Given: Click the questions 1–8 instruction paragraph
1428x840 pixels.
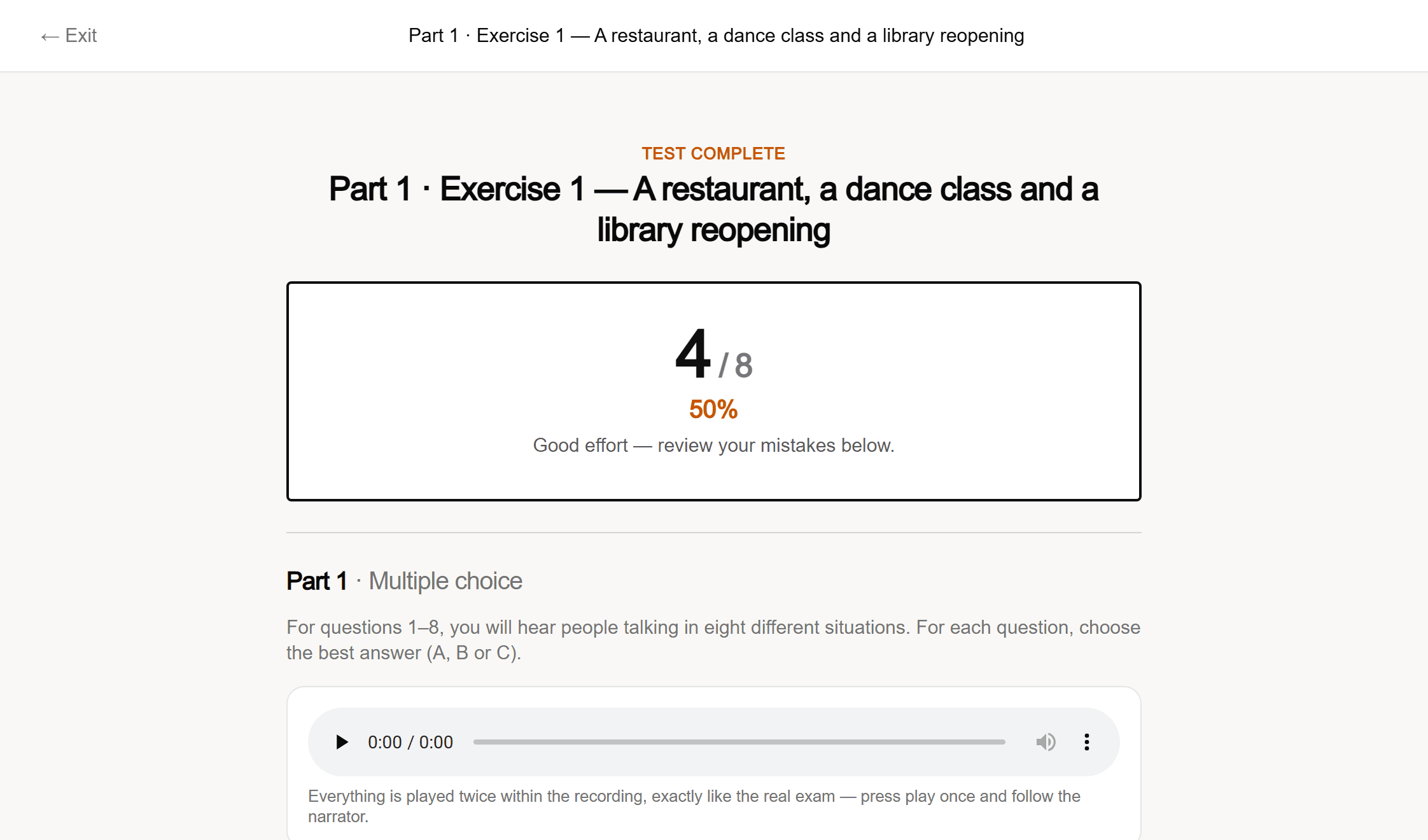Looking at the screenshot, I should point(713,640).
